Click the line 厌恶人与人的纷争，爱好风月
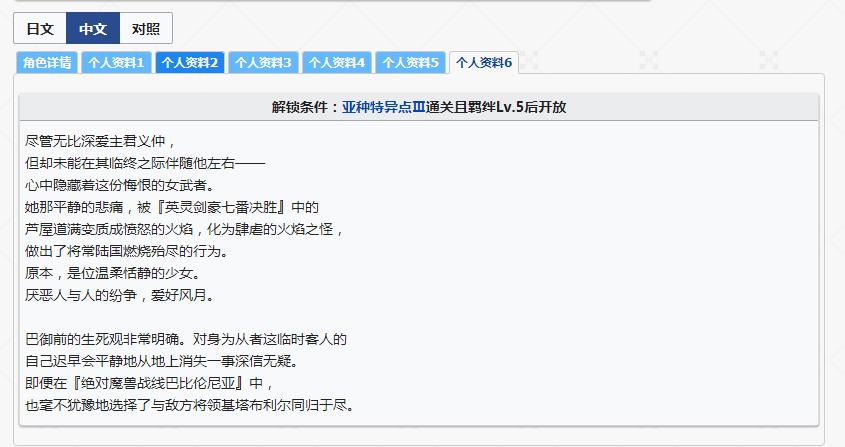 coord(120,295)
